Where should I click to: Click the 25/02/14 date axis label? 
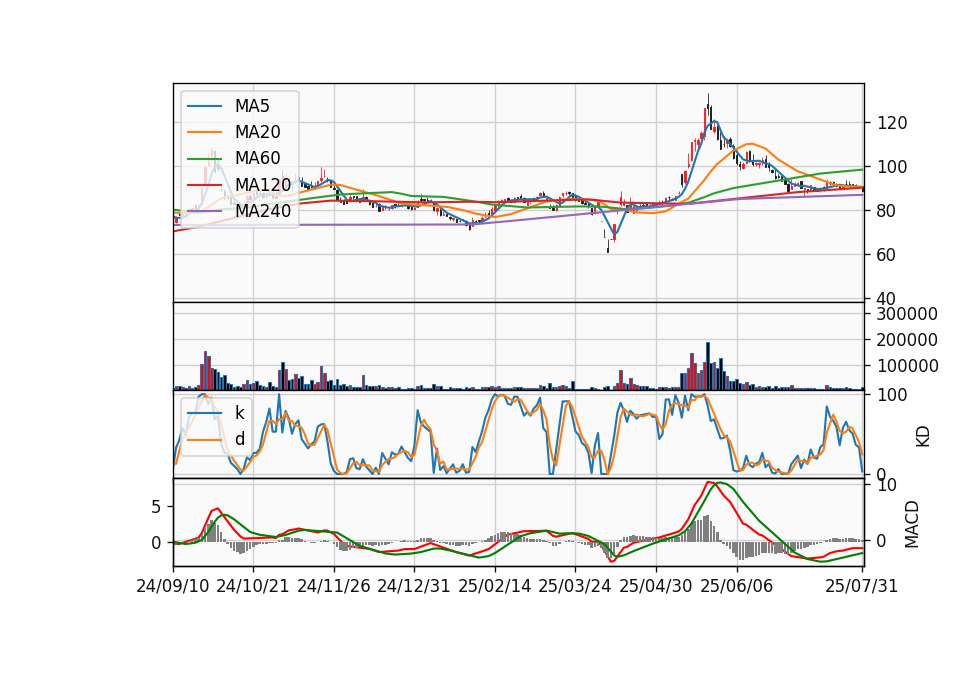495,587
